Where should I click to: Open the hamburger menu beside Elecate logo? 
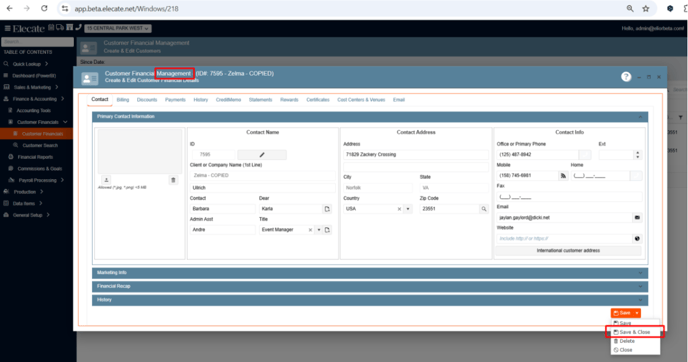coord(7,29)
